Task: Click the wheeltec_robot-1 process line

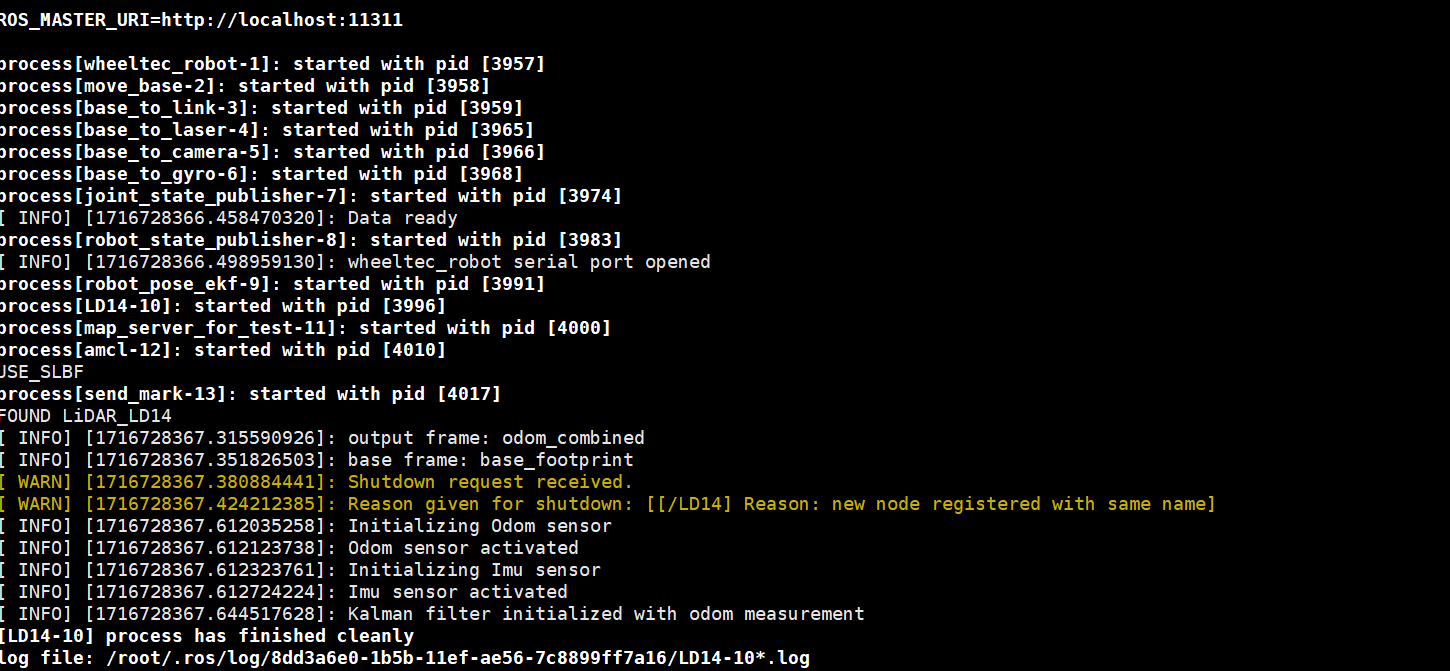Action: pyautogui.click(x=272, y=64)
